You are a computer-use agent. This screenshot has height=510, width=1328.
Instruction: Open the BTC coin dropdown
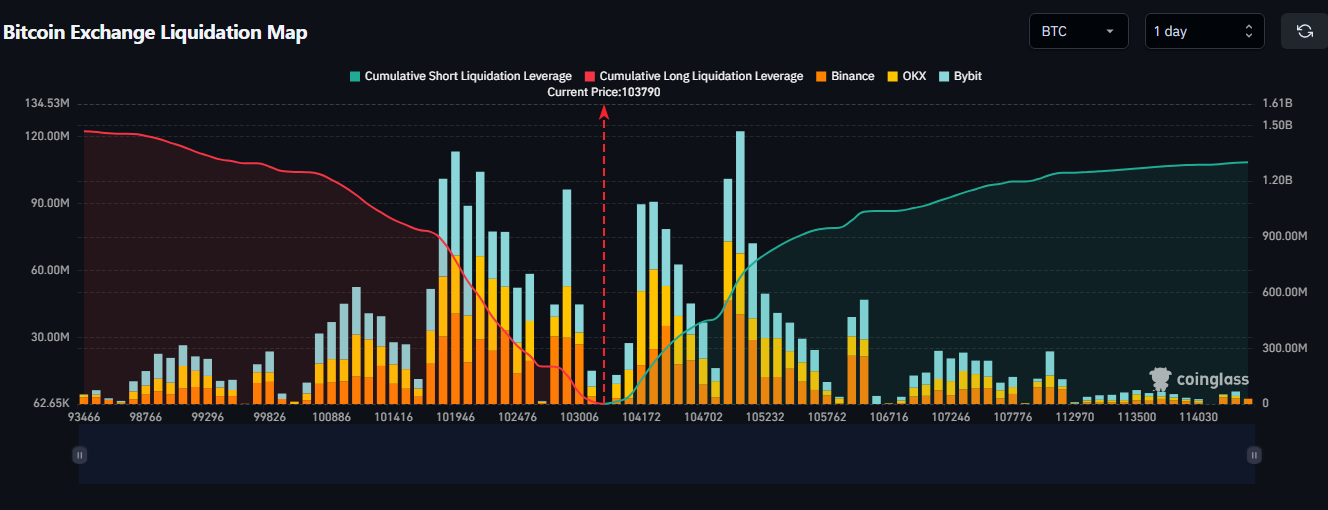[1078, 31]
